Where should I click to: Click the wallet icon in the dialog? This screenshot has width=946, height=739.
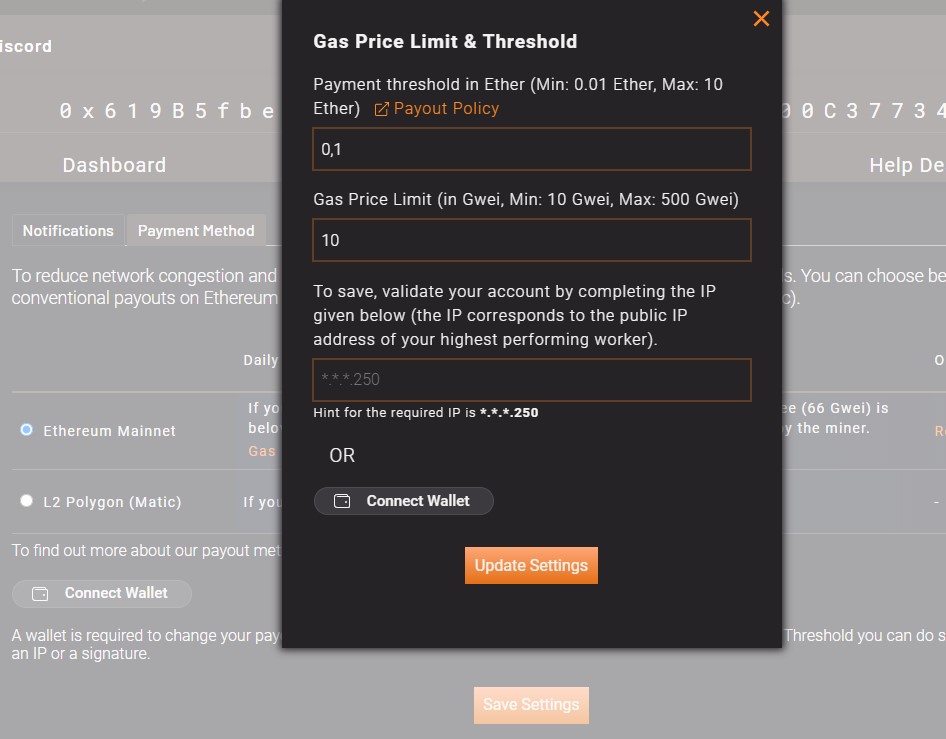coord(342,501)
